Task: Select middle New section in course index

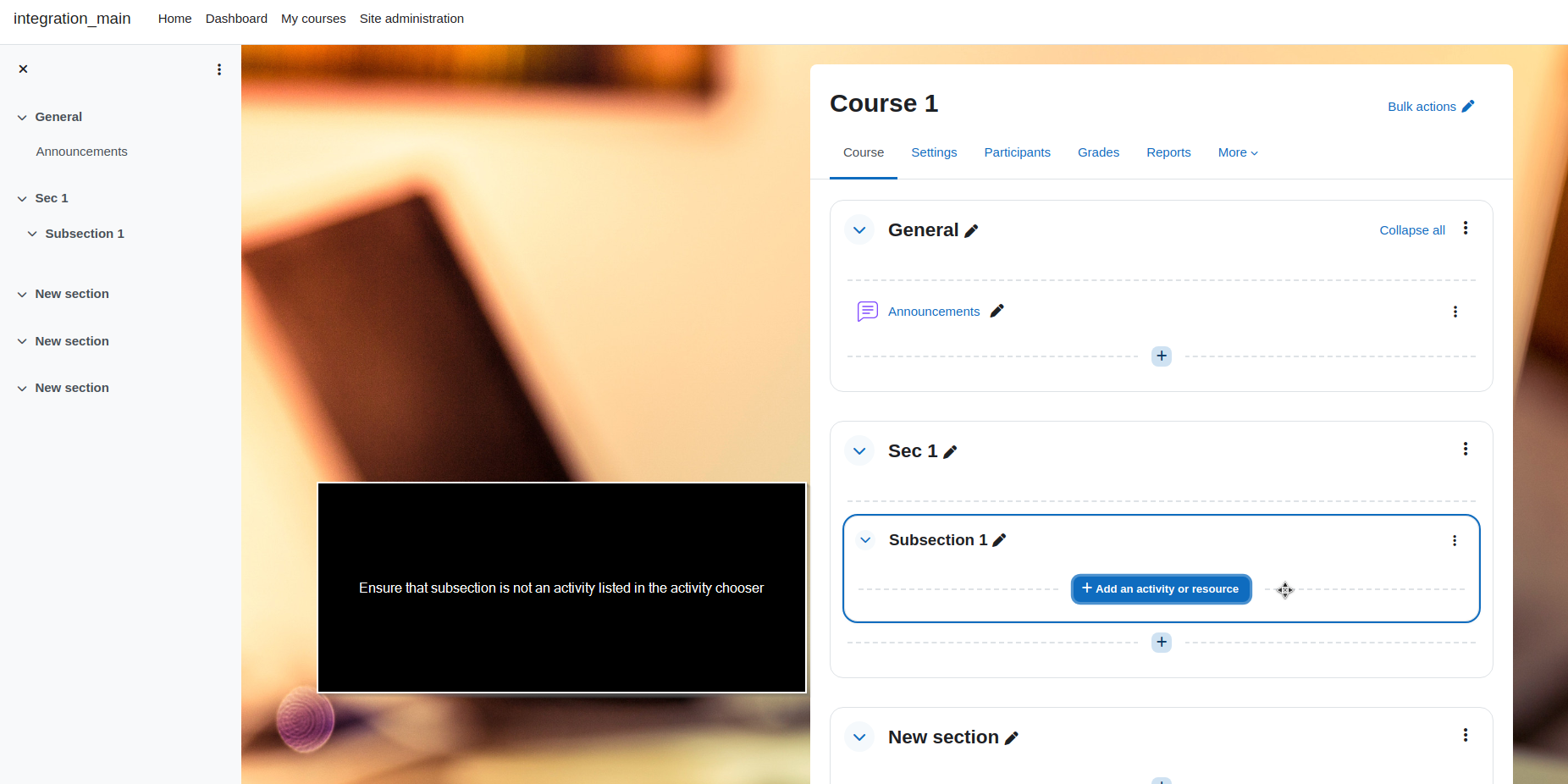Action: pyautogui.click(x=72, y=341)
